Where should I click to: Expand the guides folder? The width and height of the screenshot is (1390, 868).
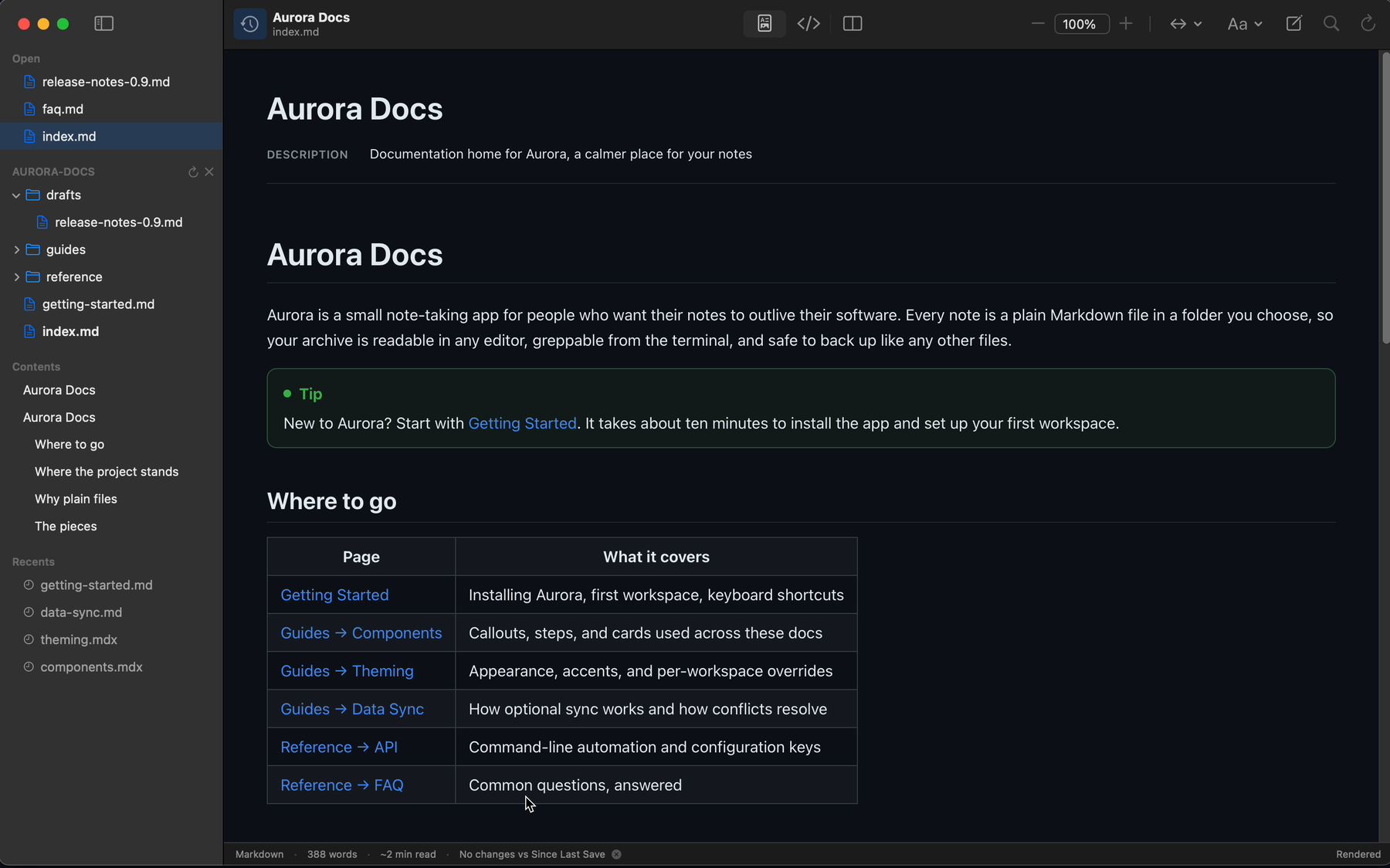tap(16, 249)
